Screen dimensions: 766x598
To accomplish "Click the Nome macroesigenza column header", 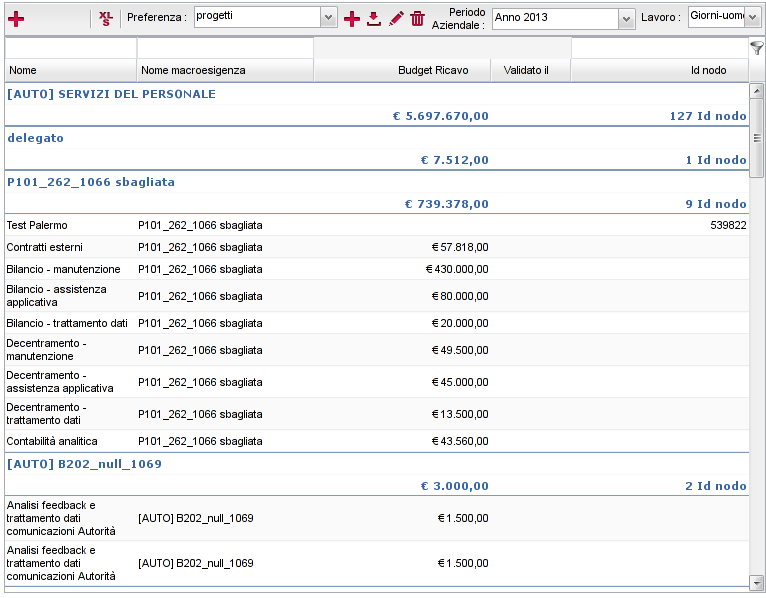I will click(x=224, y=70).
